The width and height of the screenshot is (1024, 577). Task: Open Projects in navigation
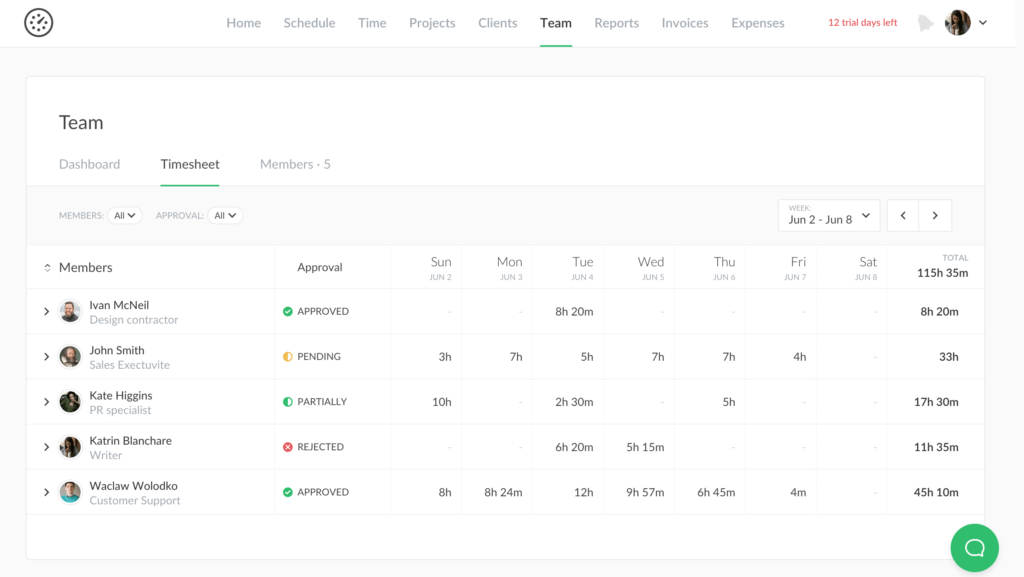(432, 23)
